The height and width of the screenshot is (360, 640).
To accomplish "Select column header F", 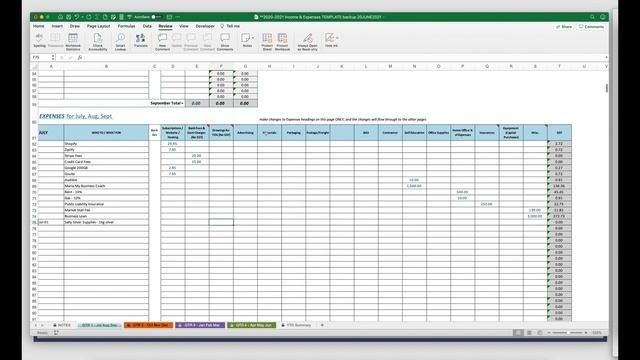I will point(221,66).
